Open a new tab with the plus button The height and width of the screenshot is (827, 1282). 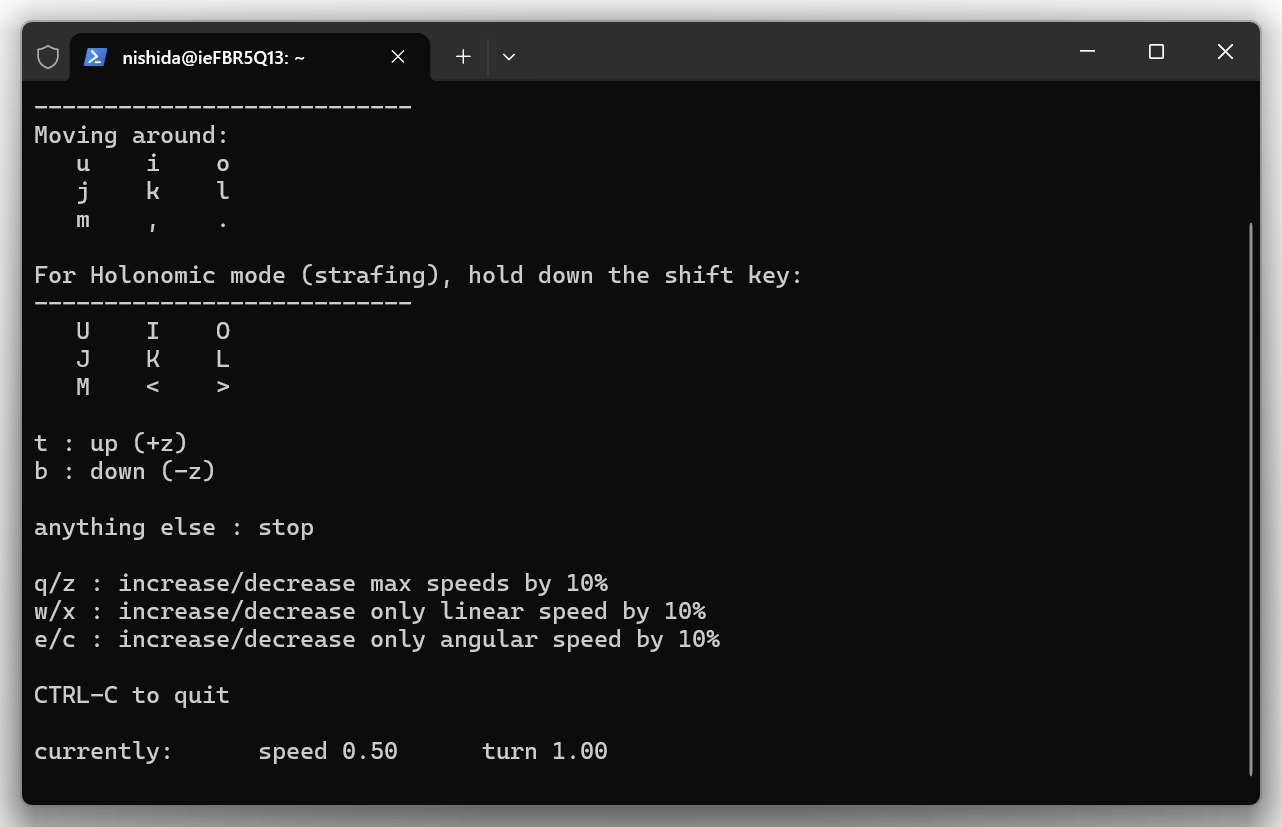coord(463,57)
